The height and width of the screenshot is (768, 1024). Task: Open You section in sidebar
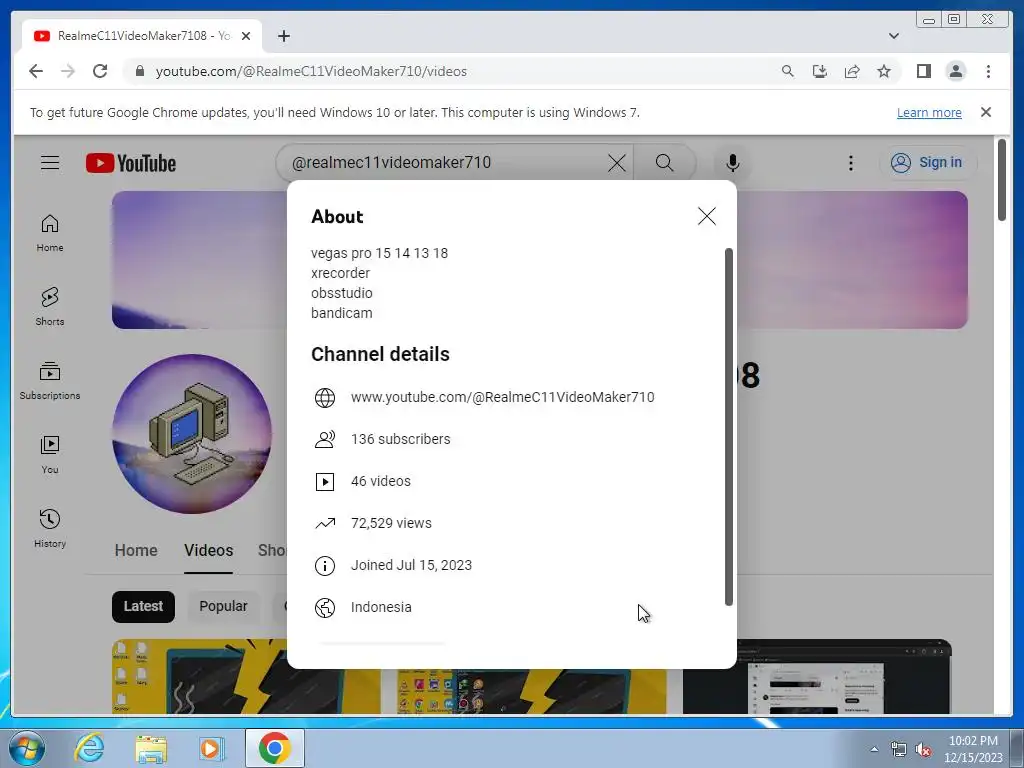pos(50,455)
